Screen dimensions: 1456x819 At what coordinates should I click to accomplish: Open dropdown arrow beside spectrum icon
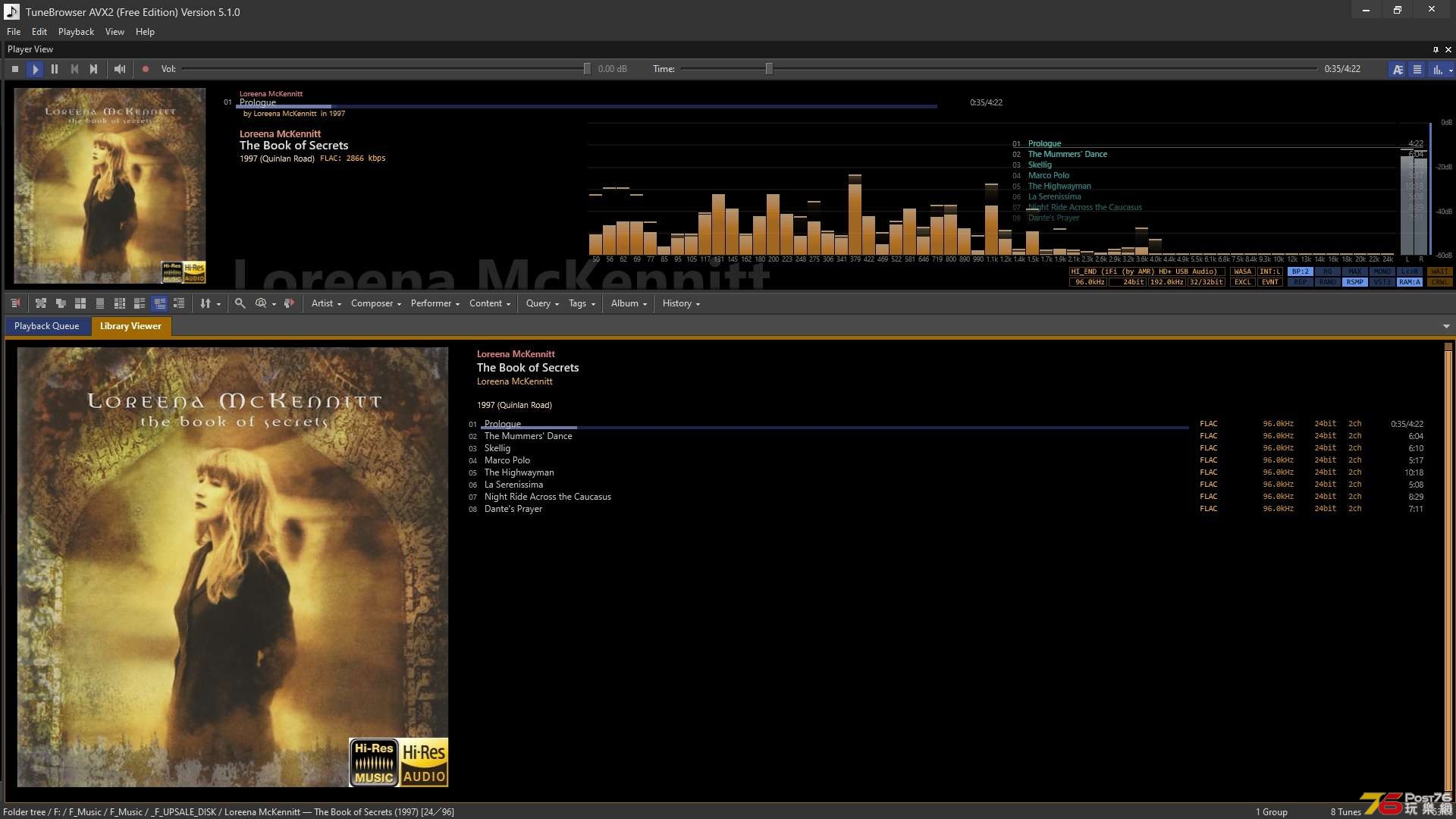click(x=1451, y=70)
